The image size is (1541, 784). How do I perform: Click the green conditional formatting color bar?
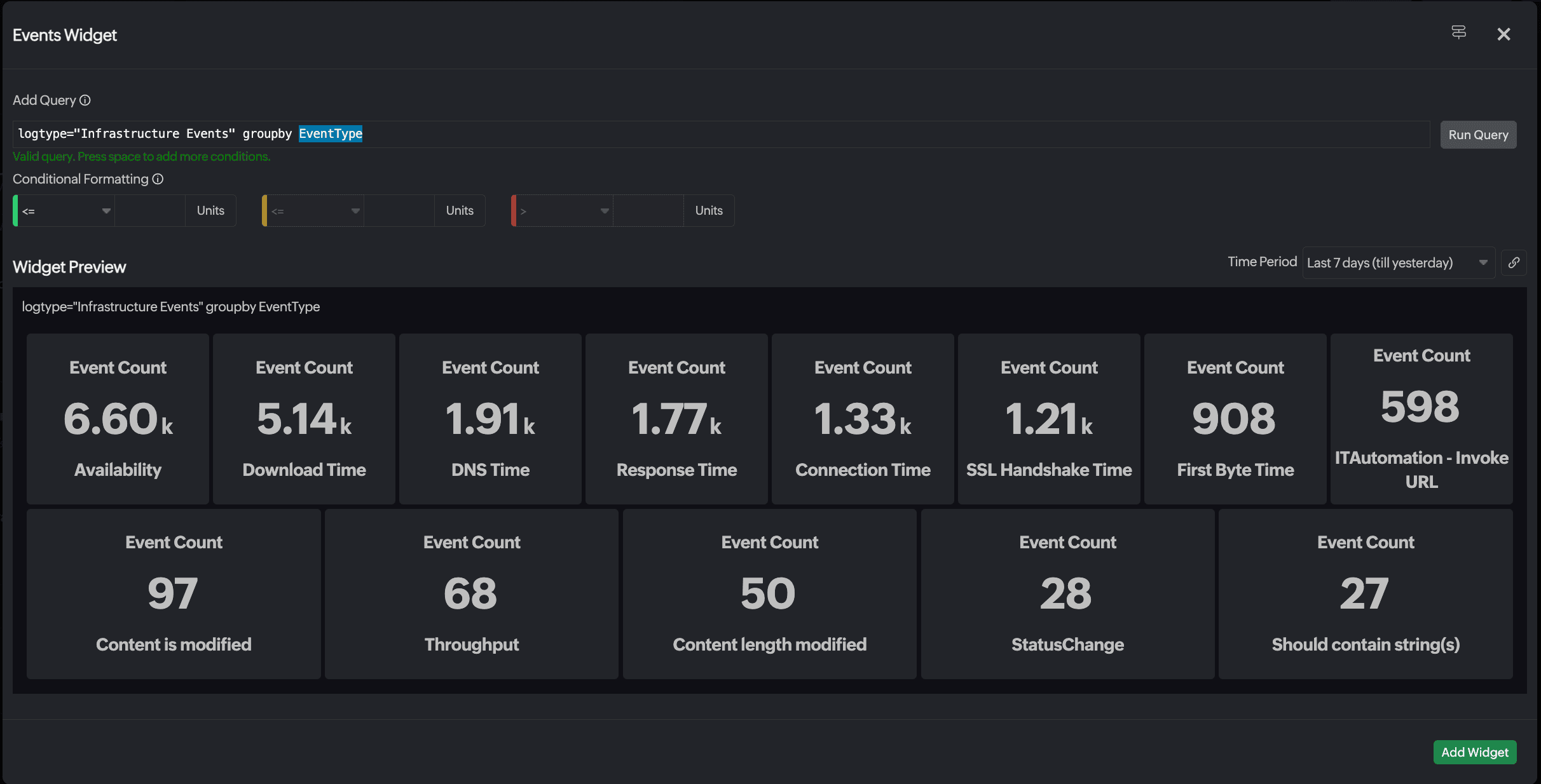(x=15, y=211)
